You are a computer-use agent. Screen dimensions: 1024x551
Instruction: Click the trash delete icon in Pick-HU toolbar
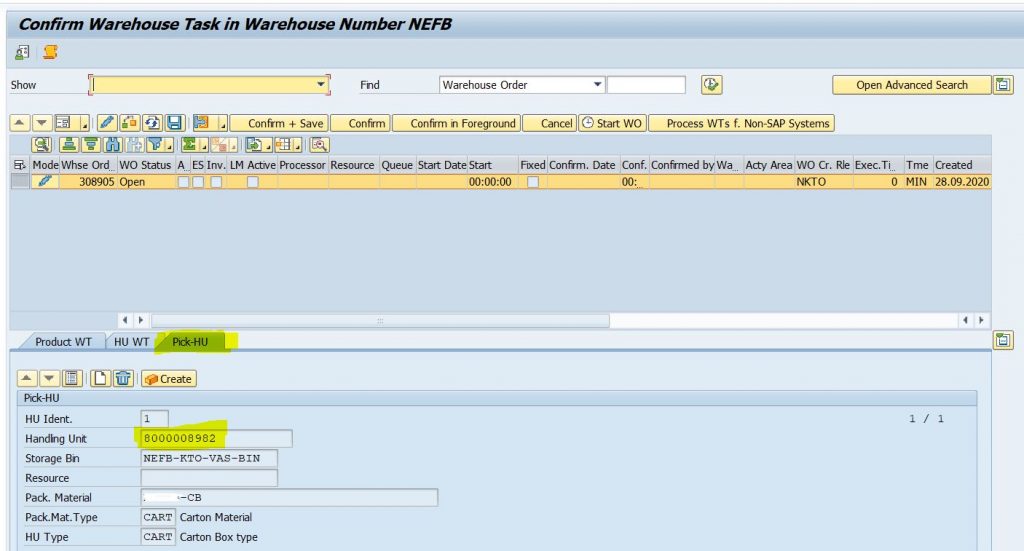point(123,378)
